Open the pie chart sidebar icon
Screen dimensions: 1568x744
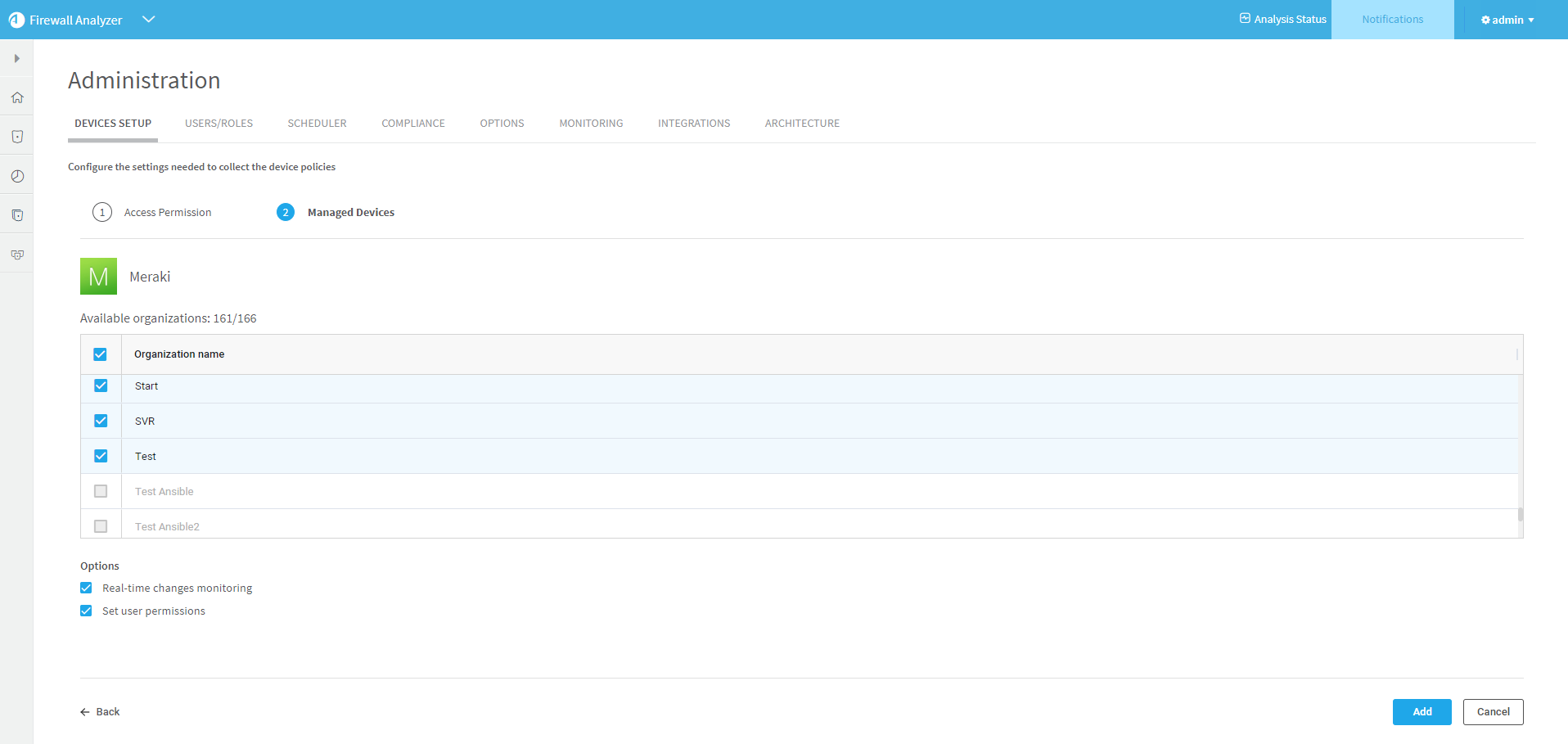click(x=17, y=176)
